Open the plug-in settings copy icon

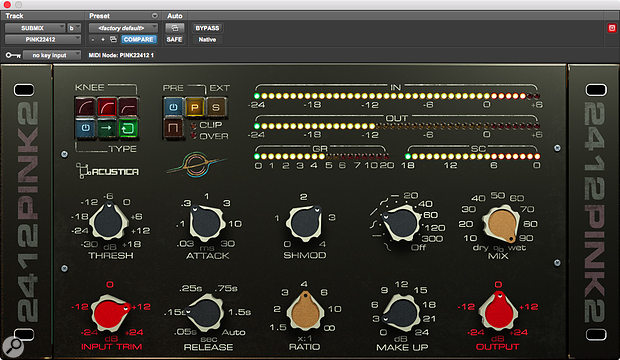[x=113, y=39]
